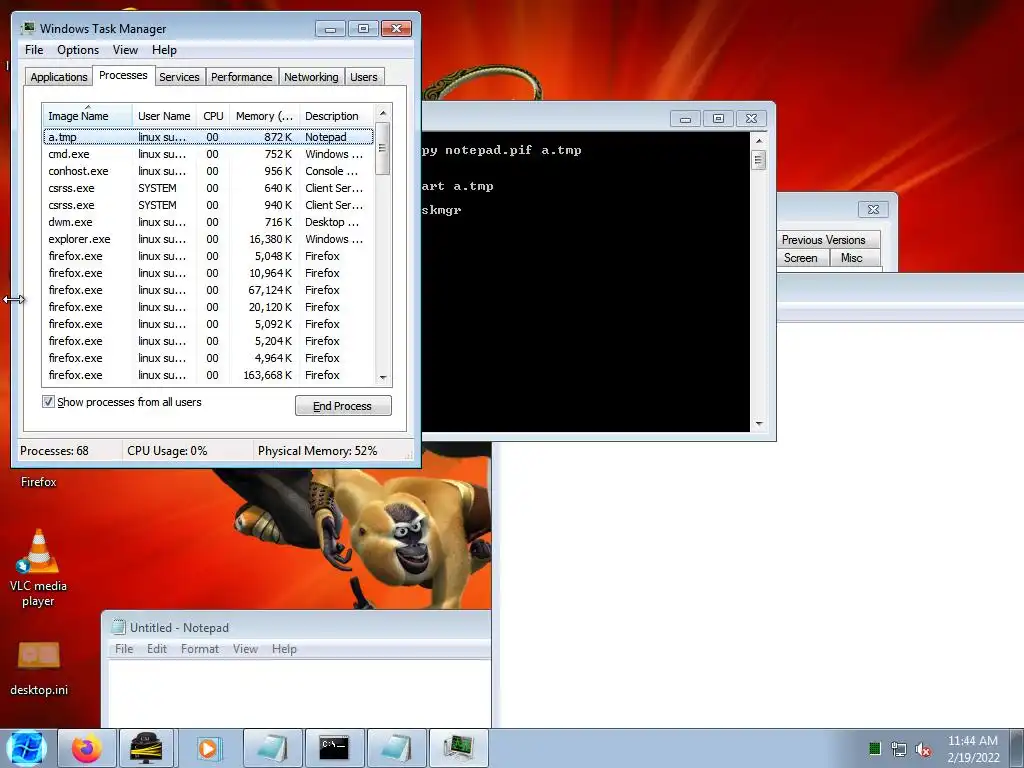Viewport: 1024px width, 768px height.
Task: Select the desktop.ini desktop file icon
Action: coord(39,667)
